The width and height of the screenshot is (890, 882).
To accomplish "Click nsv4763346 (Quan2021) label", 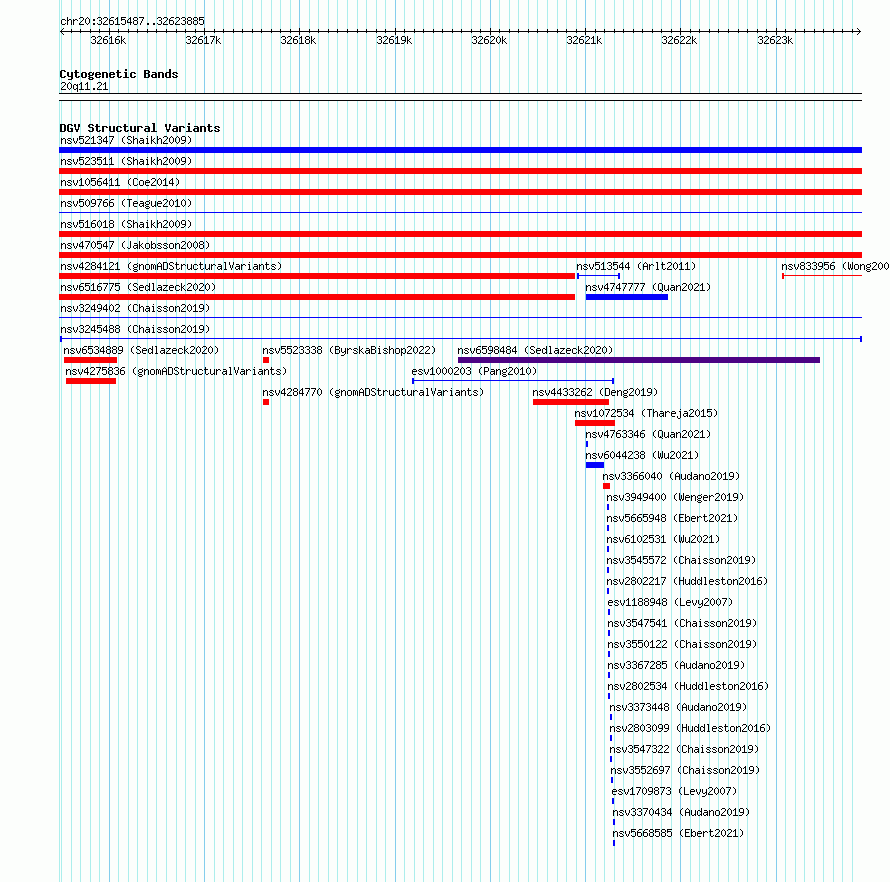I will click(x=648, y=434).
